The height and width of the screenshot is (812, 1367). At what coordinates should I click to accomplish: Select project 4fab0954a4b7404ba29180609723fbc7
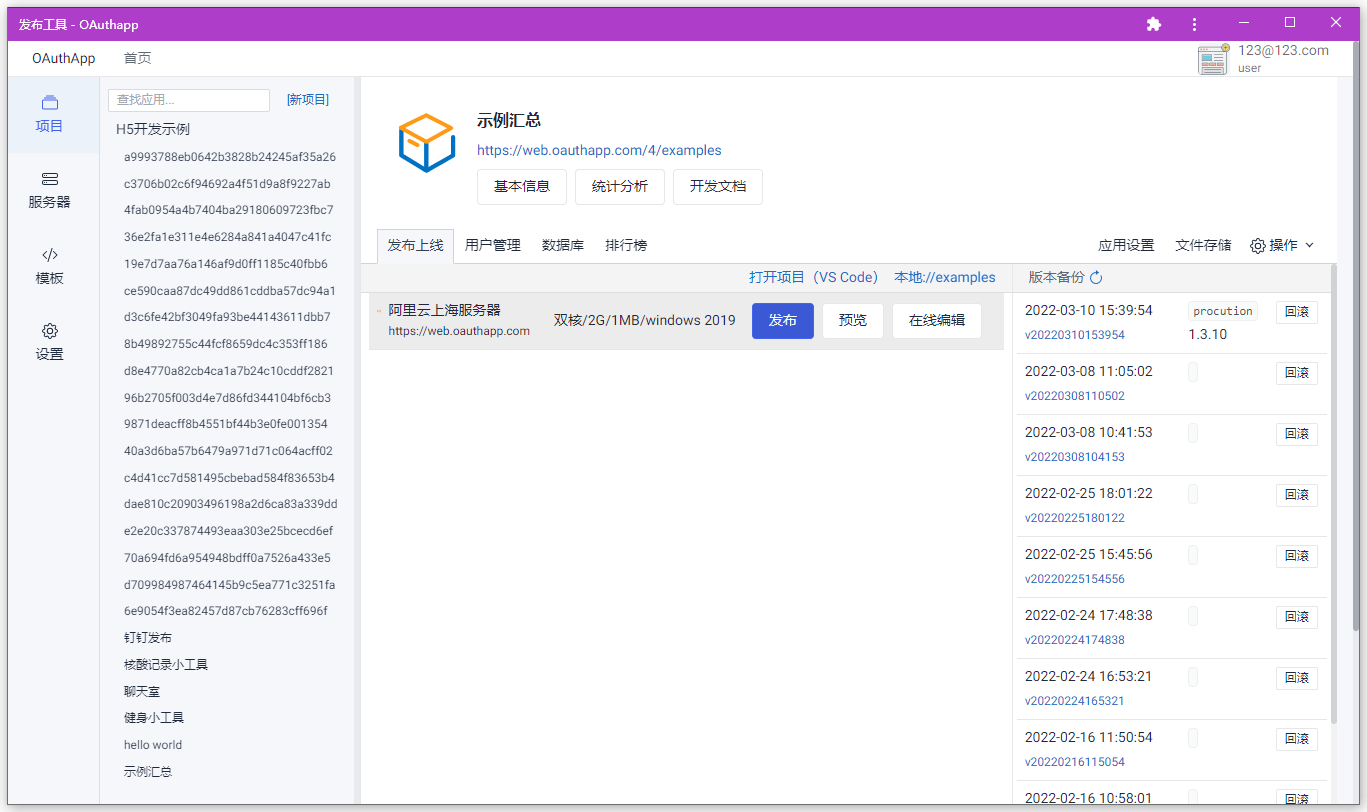pyautogui.click(x=229, y=210)
